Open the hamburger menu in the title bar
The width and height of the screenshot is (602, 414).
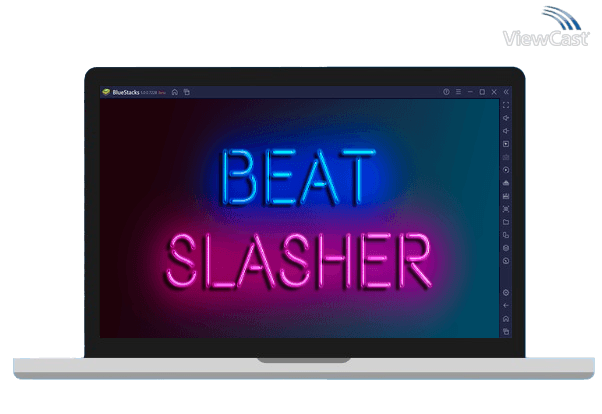pos(458,92)
